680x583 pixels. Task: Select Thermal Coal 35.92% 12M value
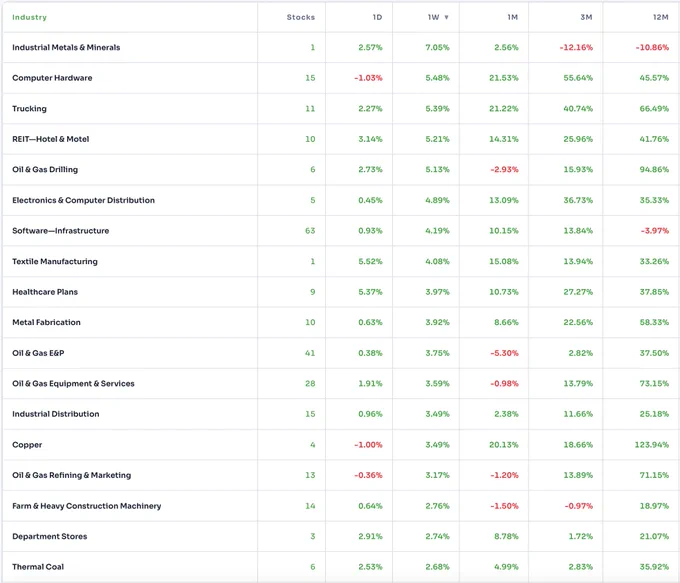[654, 567]
